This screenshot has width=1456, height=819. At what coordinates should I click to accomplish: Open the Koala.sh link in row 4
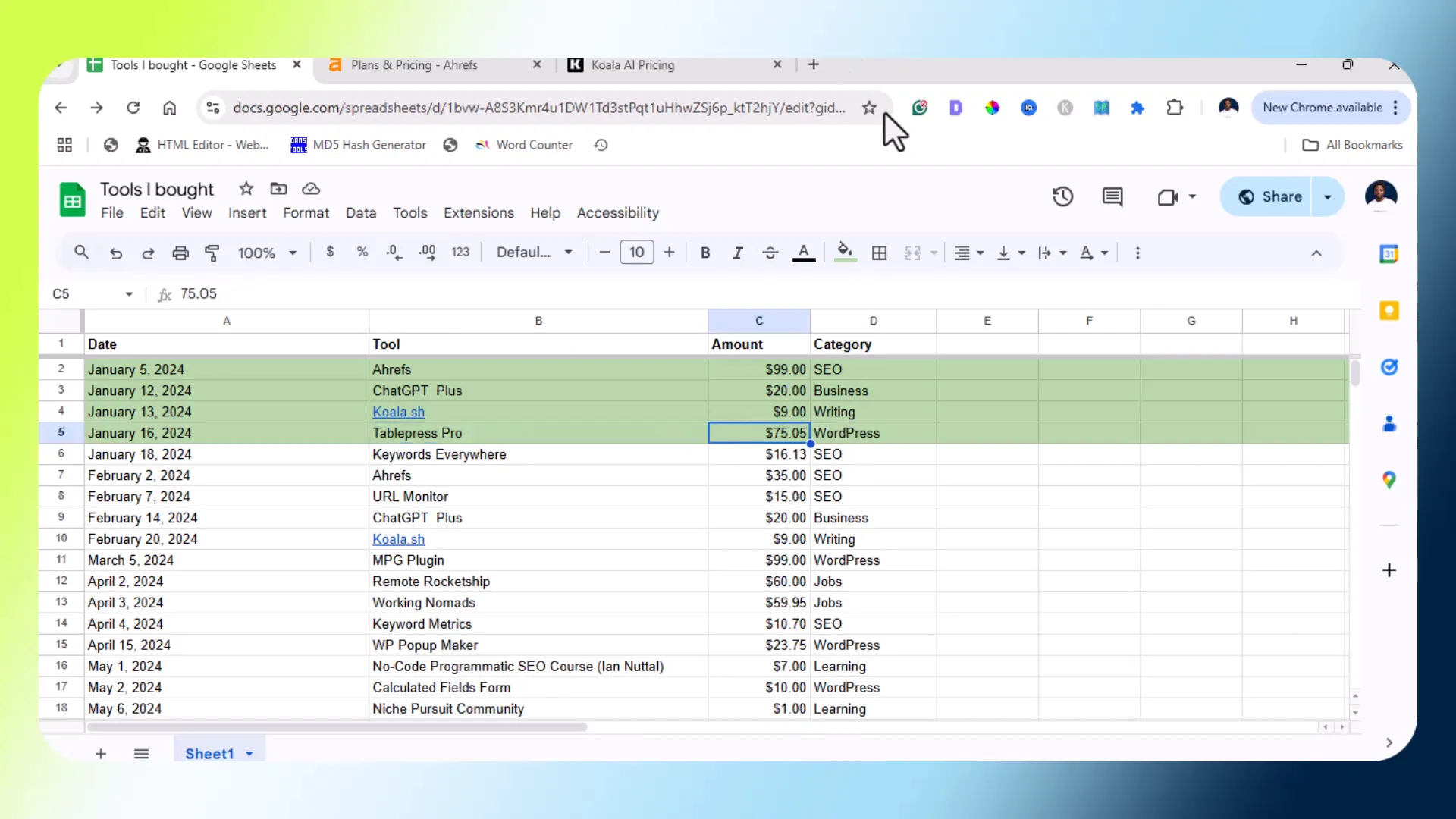(398, 412)
